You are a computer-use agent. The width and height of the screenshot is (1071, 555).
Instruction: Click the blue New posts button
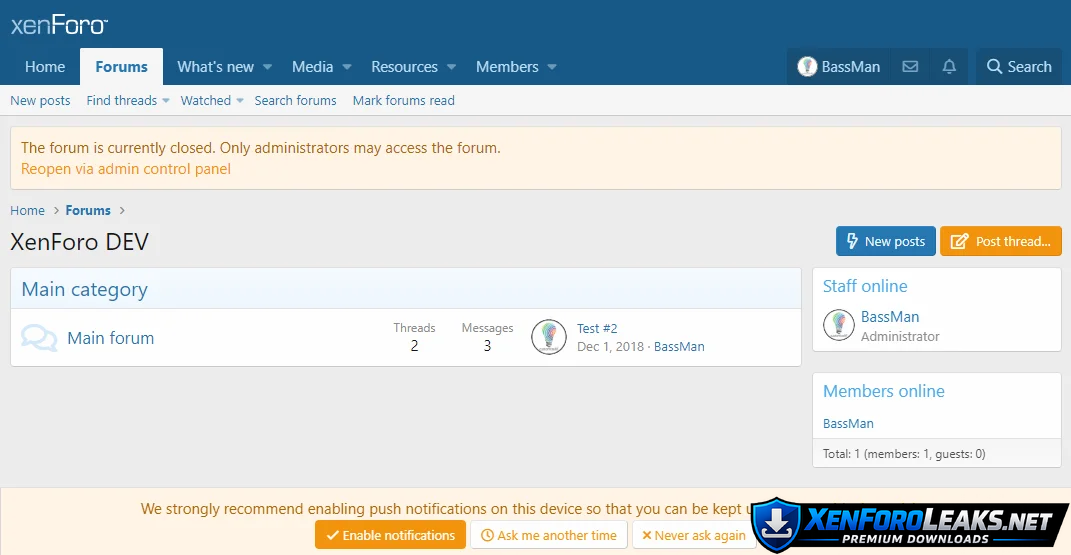click(885, 241)
